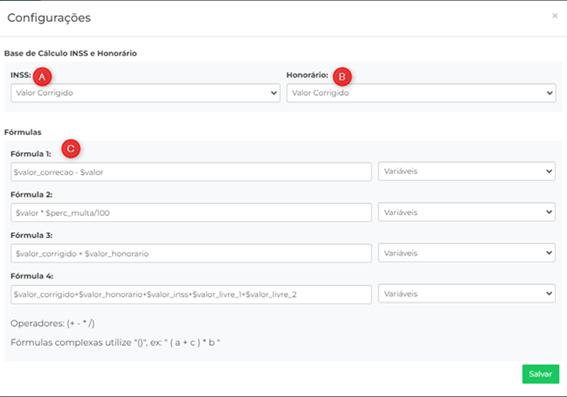Close the Configurações dialog with the X
This screenshot has height=397, width=567.
click(x=555, y=16)
